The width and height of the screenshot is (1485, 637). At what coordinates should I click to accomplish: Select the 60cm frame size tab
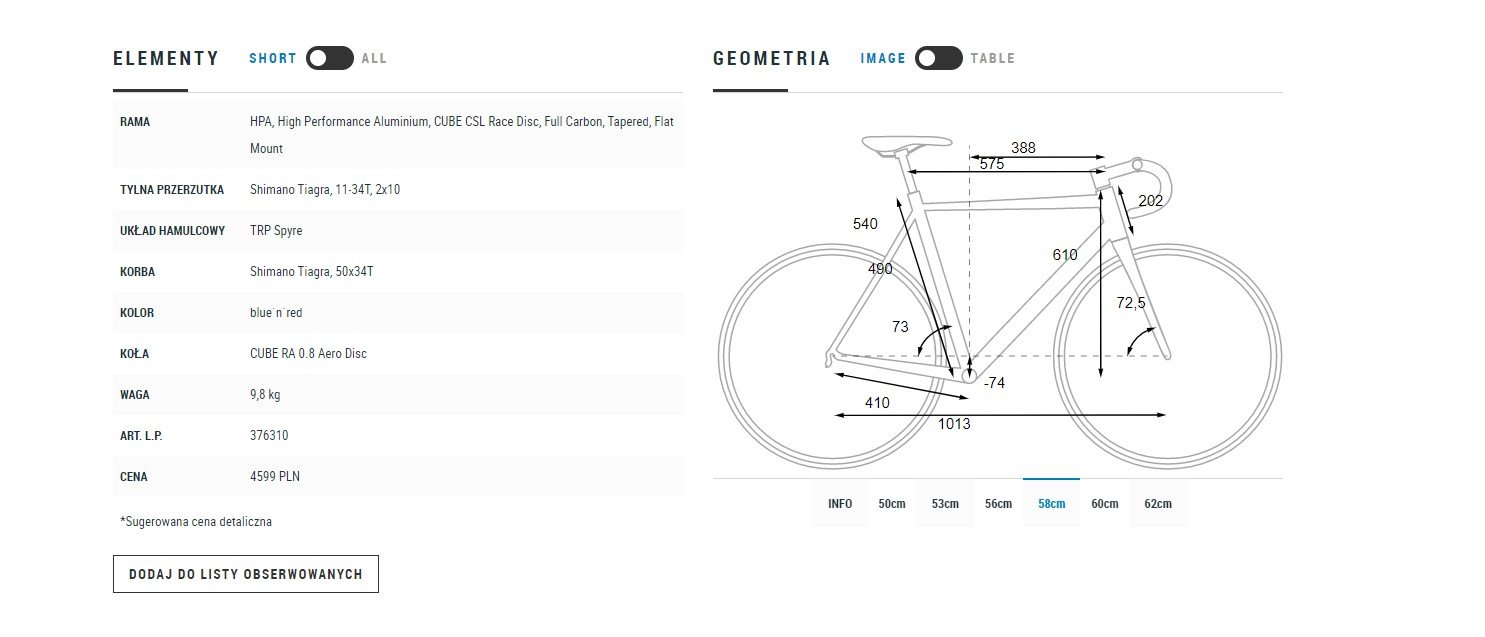[1105, 503]
